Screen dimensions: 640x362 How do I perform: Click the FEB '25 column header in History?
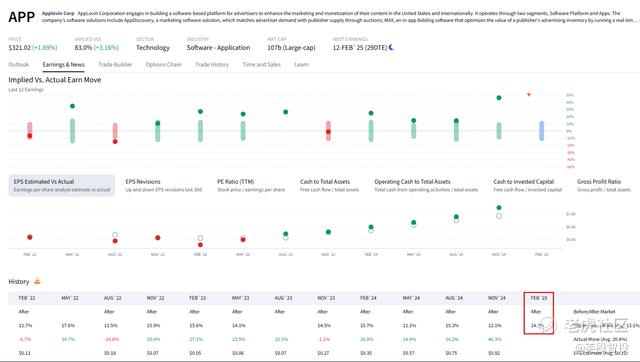tap(539, 298)
